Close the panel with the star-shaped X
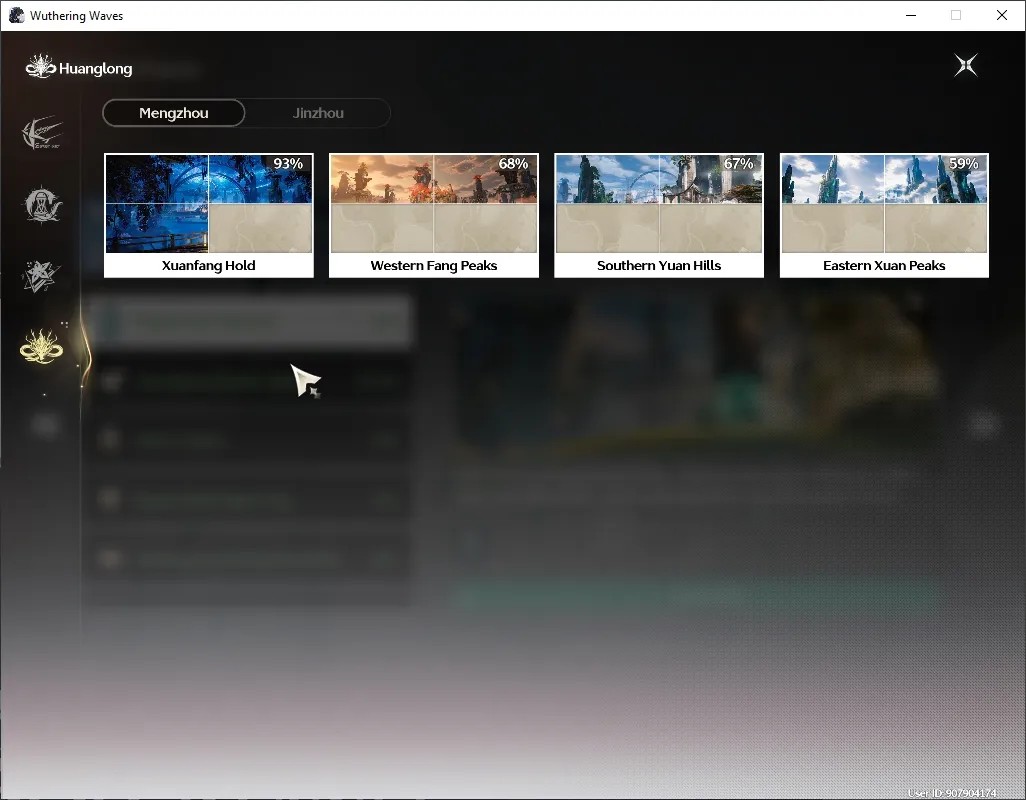 (966, 65)
